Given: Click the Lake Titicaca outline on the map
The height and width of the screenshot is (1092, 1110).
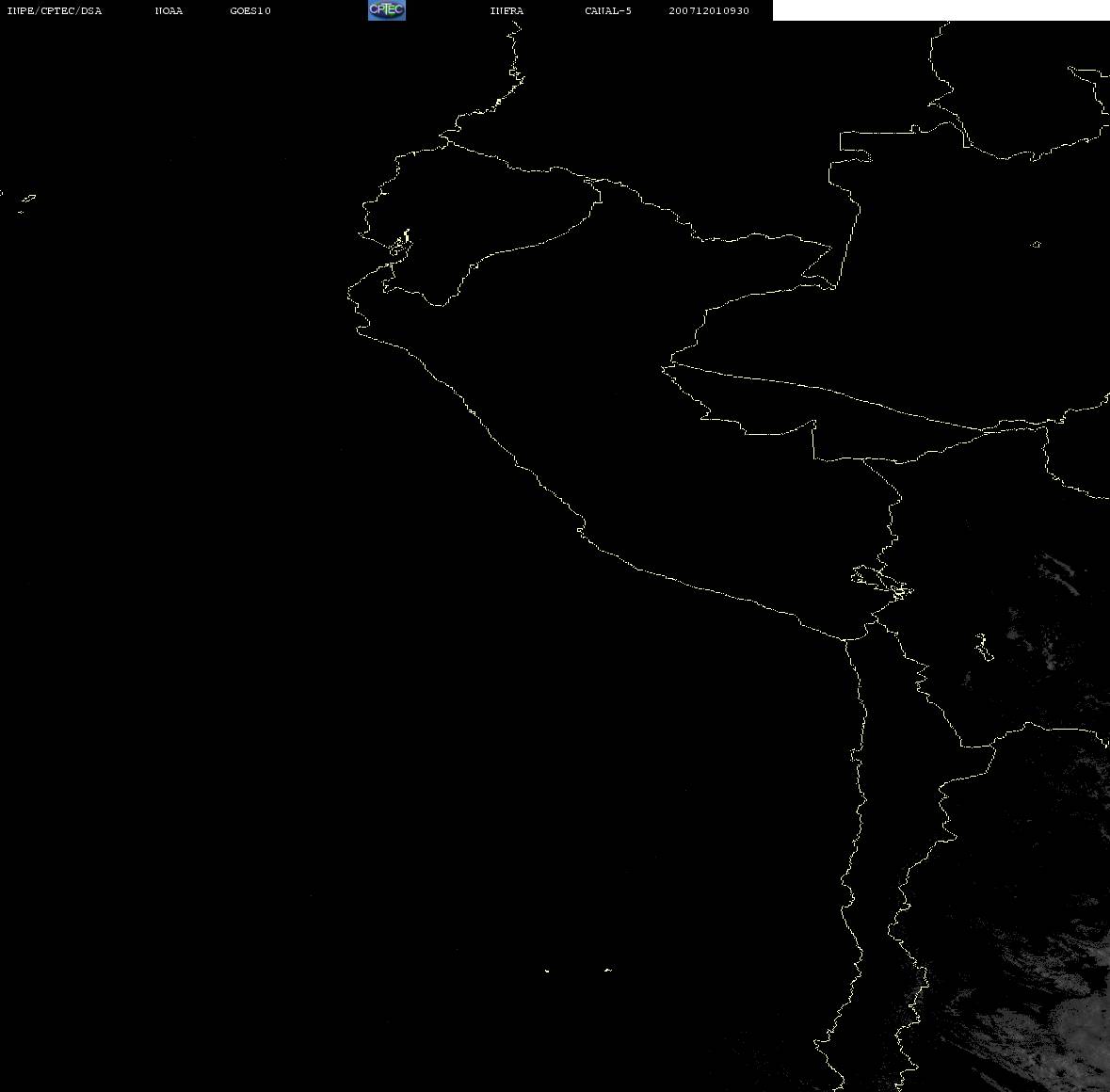Looking at the screenshot, I should (x=881, y=580).
